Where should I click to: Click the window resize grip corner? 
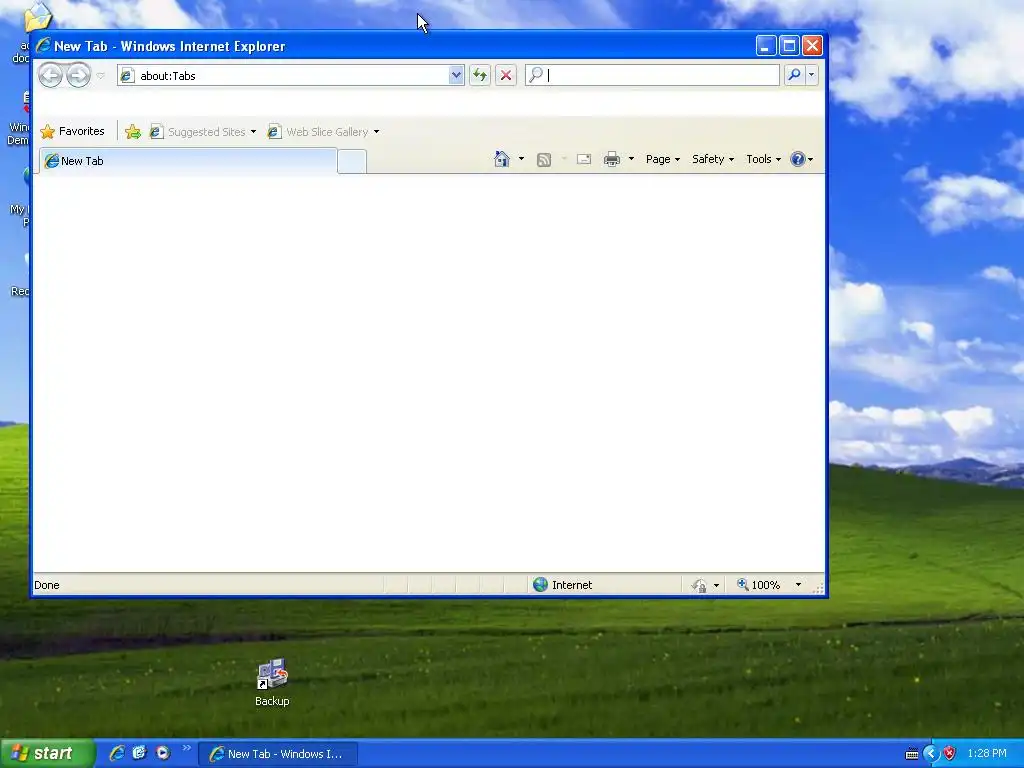[x=818, y=588]
